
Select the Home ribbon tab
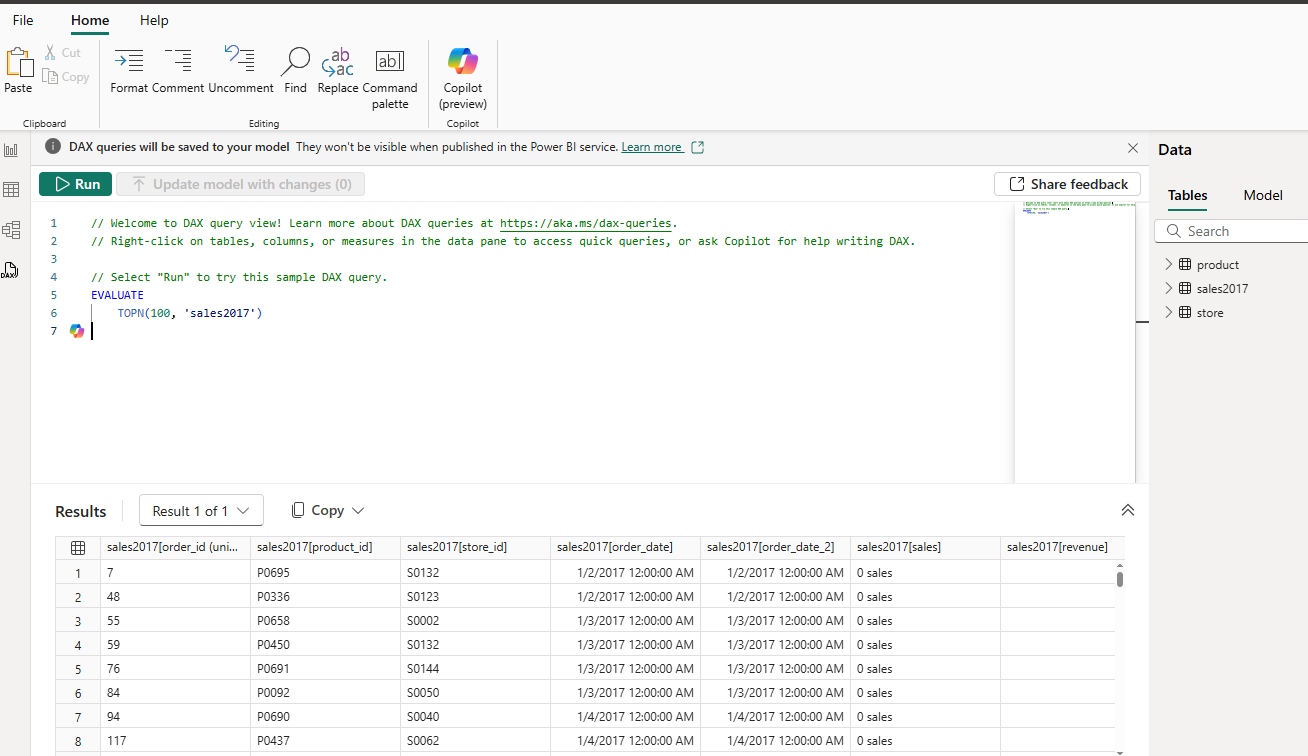tap(90, 20)
